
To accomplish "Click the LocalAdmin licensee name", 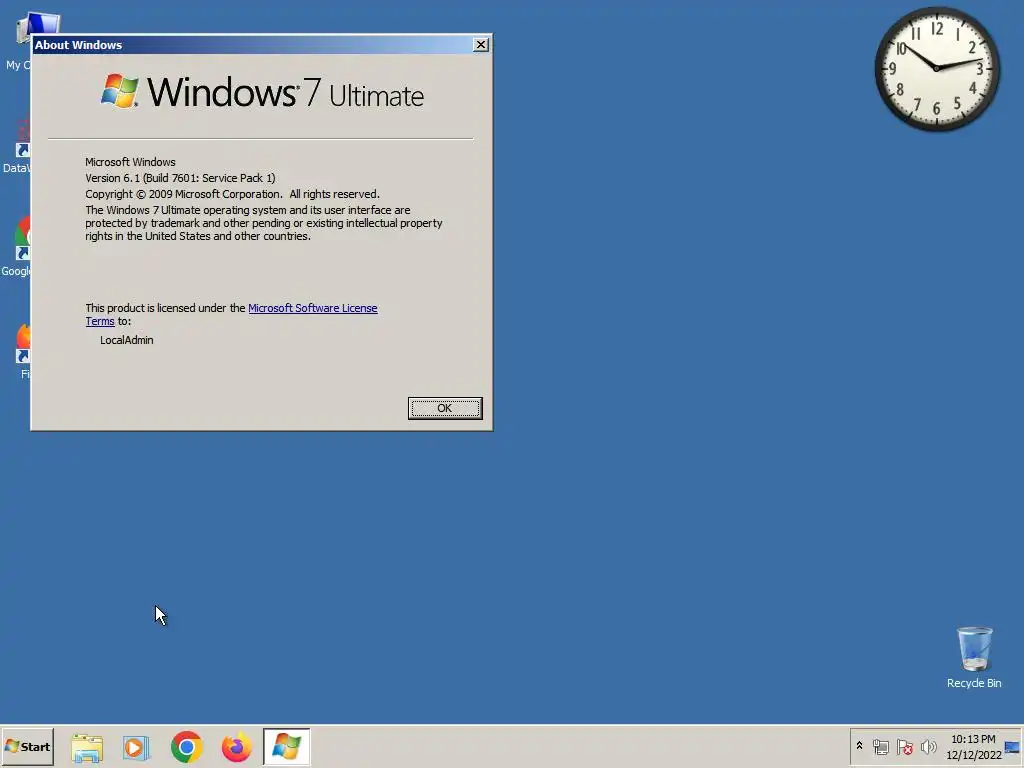I will [127, 340].
